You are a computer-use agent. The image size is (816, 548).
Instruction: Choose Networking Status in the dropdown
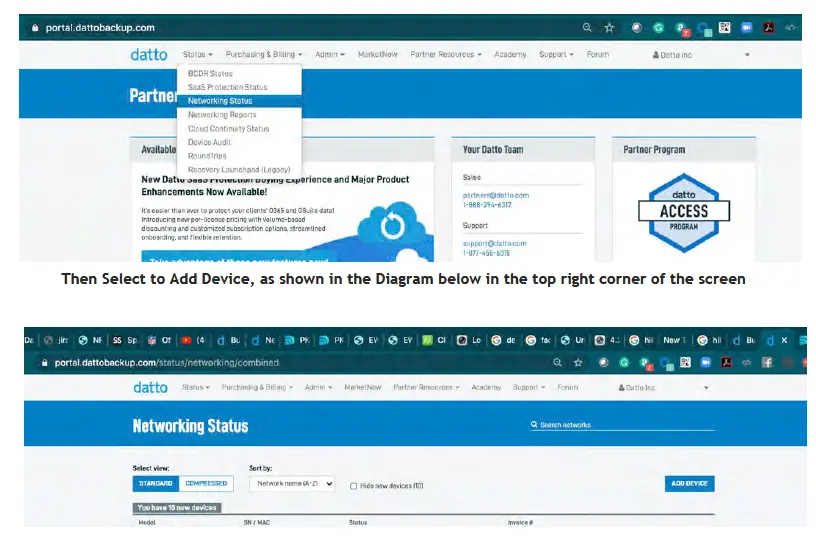239,101
